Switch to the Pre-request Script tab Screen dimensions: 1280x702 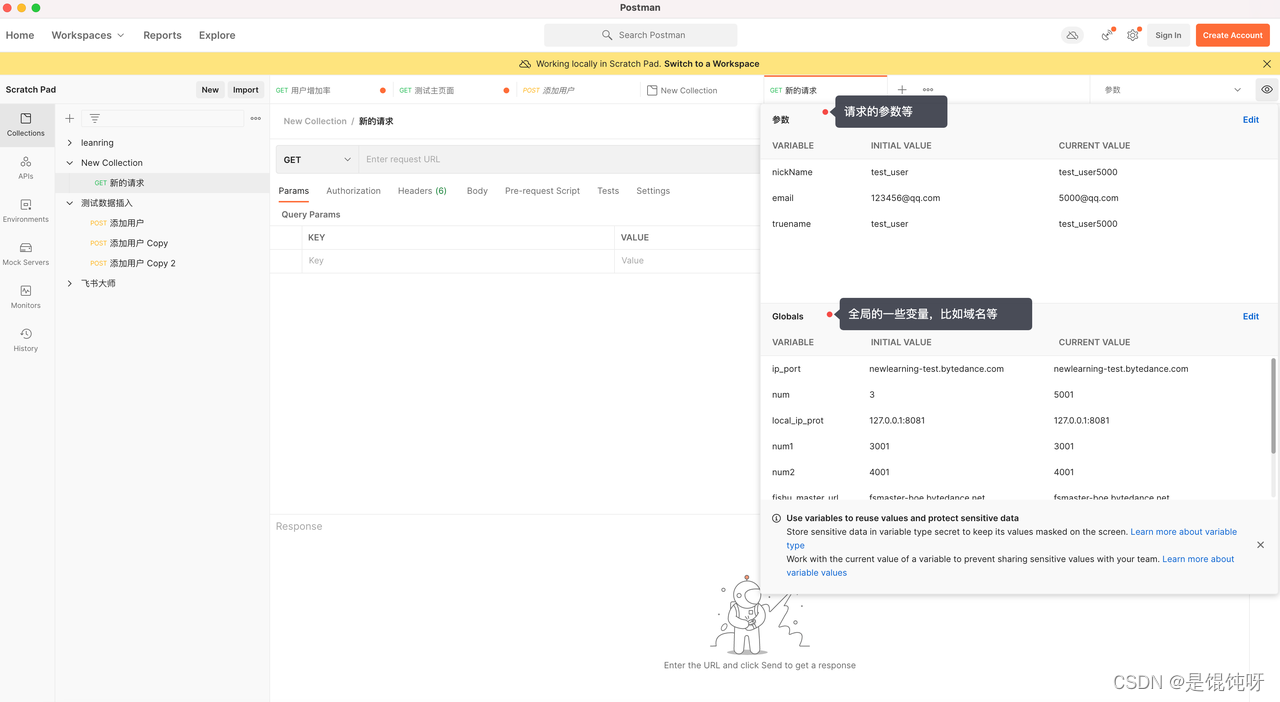tap(542, 191)
